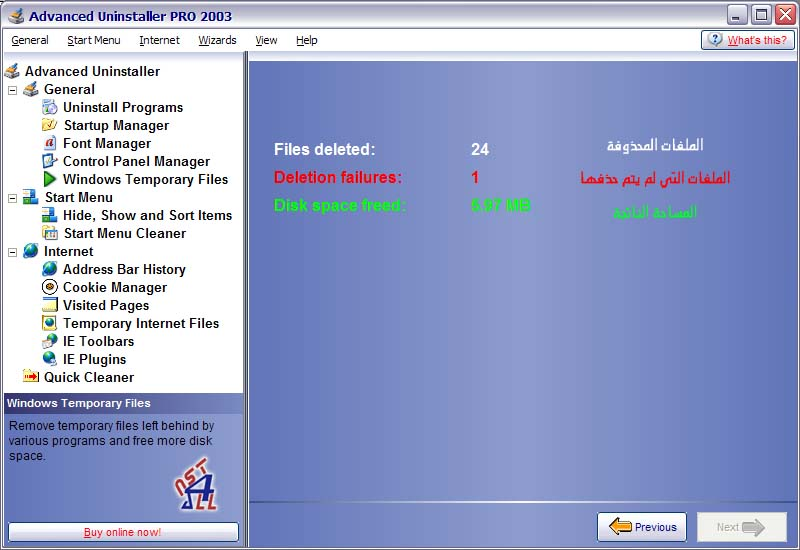Click the Disk space freed value
Screen dimensions: 800x550
click(501, 205)
